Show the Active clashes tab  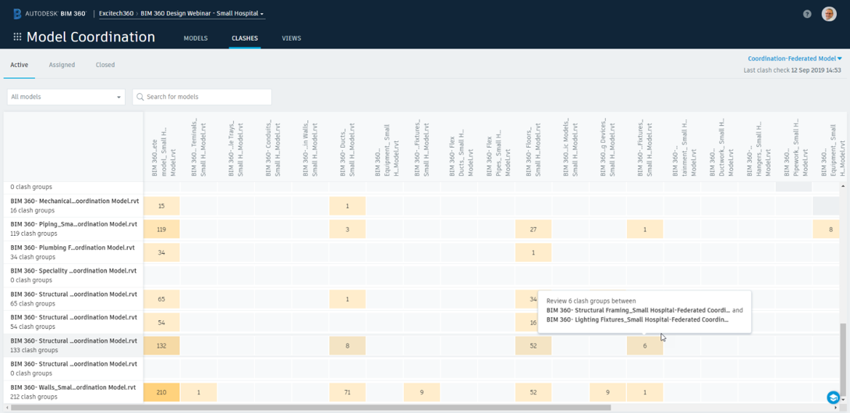tap(20, 65)
